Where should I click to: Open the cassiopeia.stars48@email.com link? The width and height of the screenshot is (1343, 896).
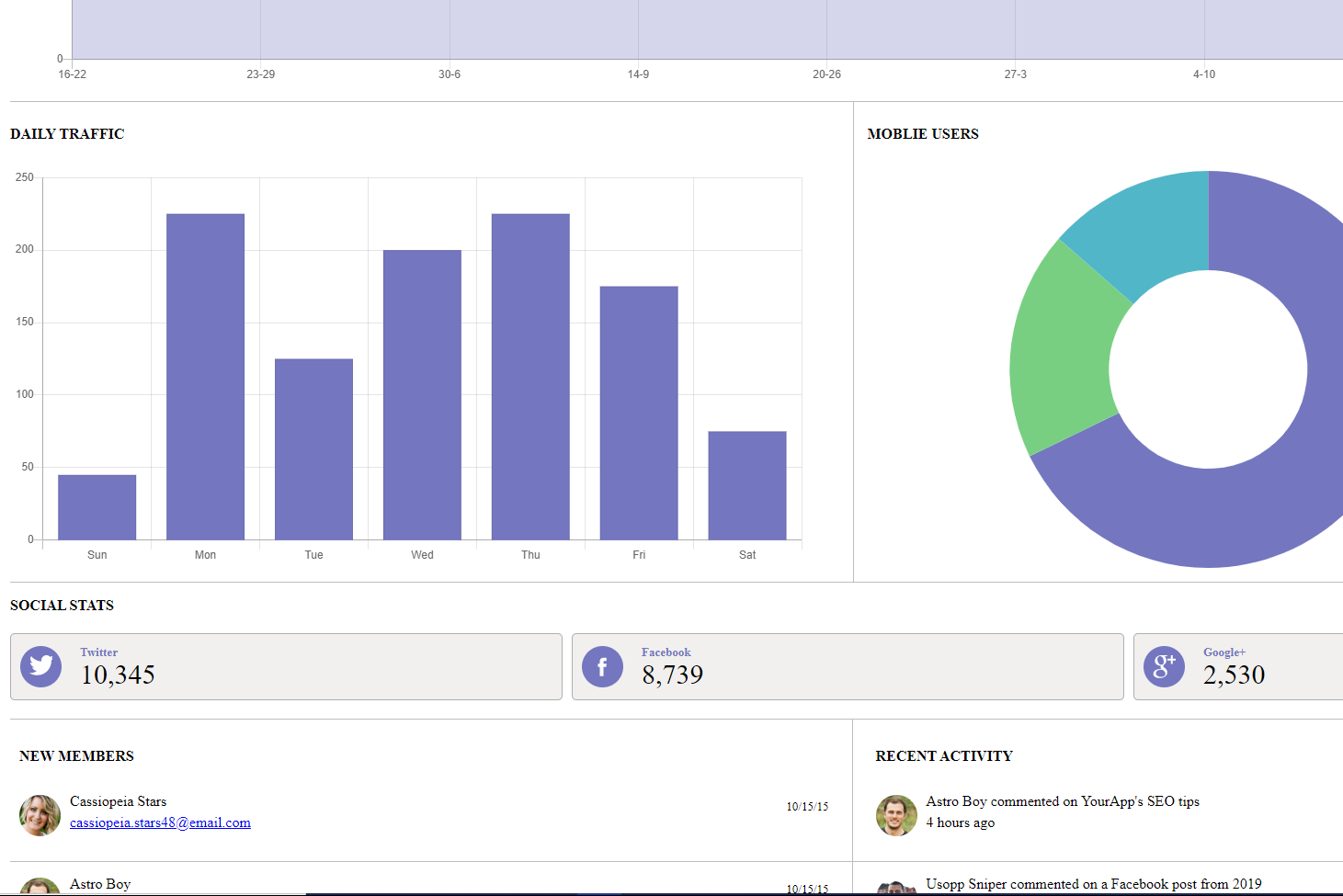pyautogui.click(x=160, y=822)
